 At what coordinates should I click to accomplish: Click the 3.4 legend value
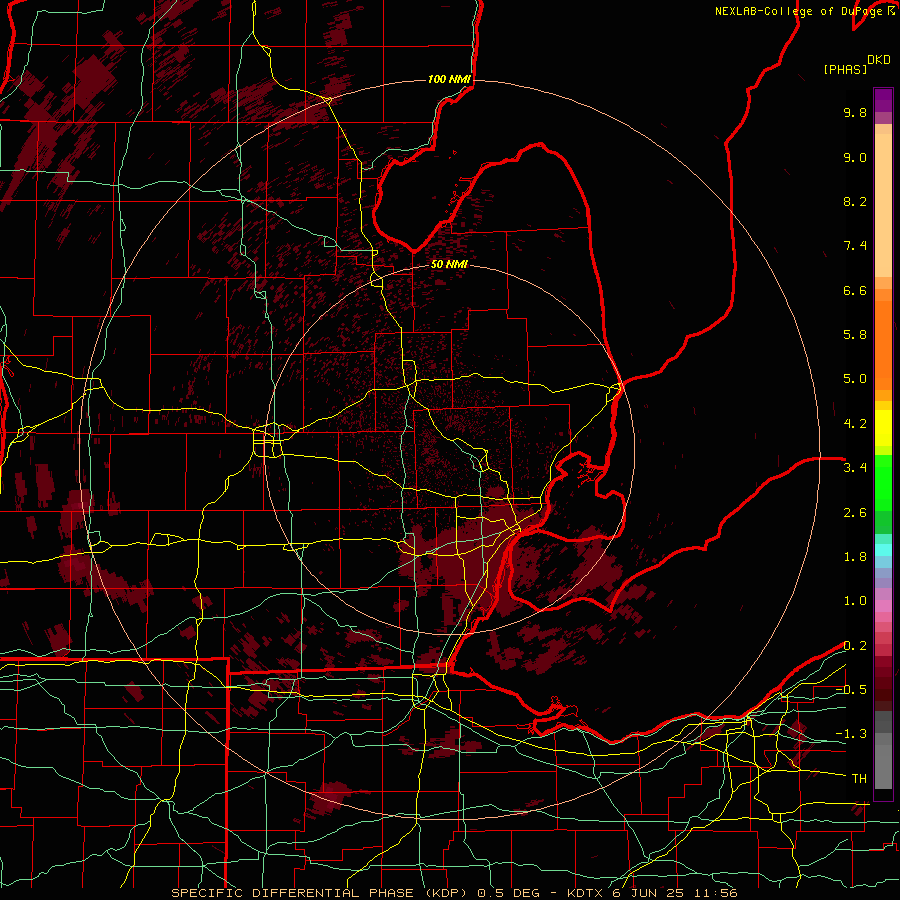pos(855,468)
